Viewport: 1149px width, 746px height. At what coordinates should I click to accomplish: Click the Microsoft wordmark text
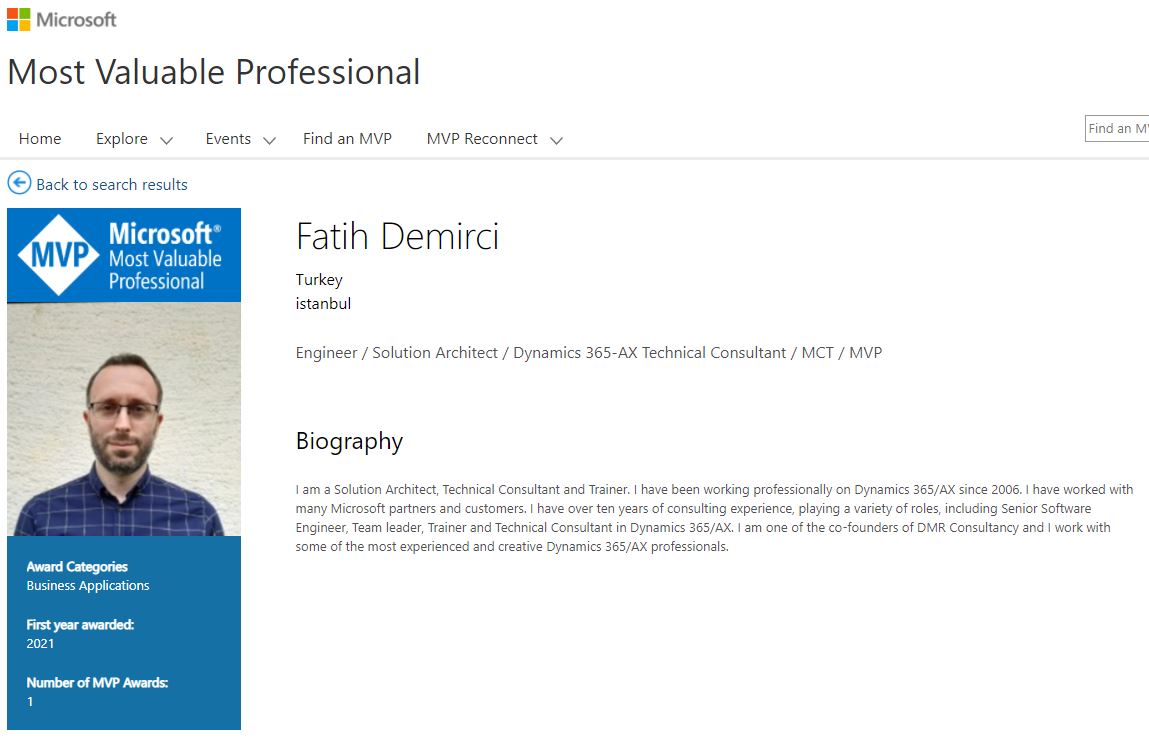point(77,19)
